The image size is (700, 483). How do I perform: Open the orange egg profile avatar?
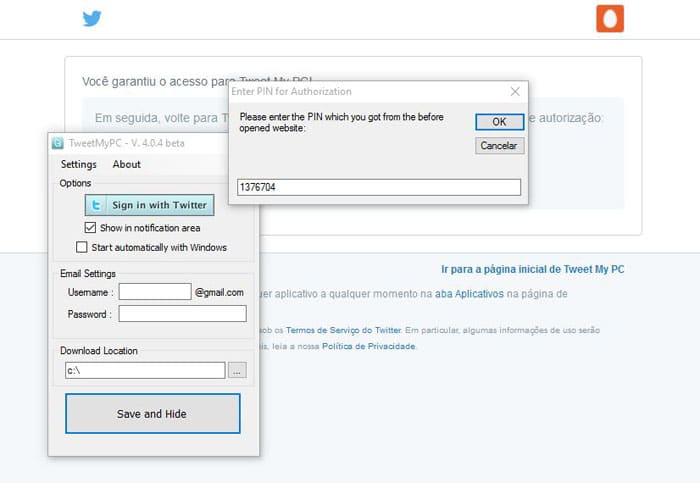610,19
